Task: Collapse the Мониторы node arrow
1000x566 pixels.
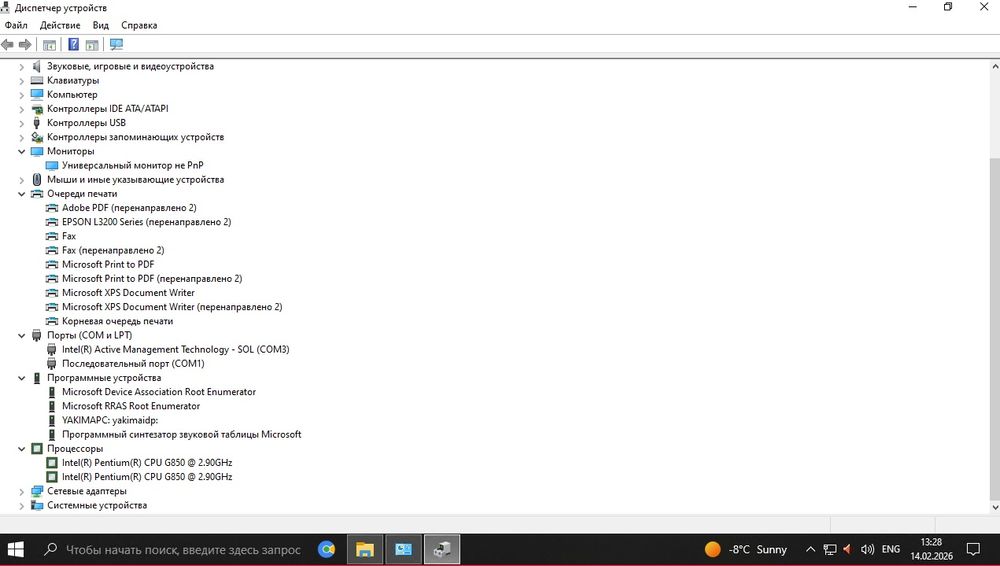Action: tap(22, 152)
